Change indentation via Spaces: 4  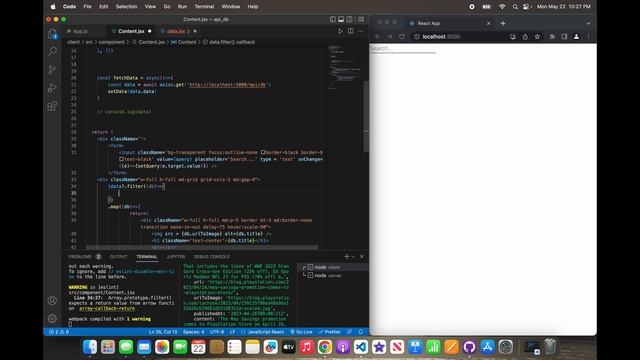[193, 332]
